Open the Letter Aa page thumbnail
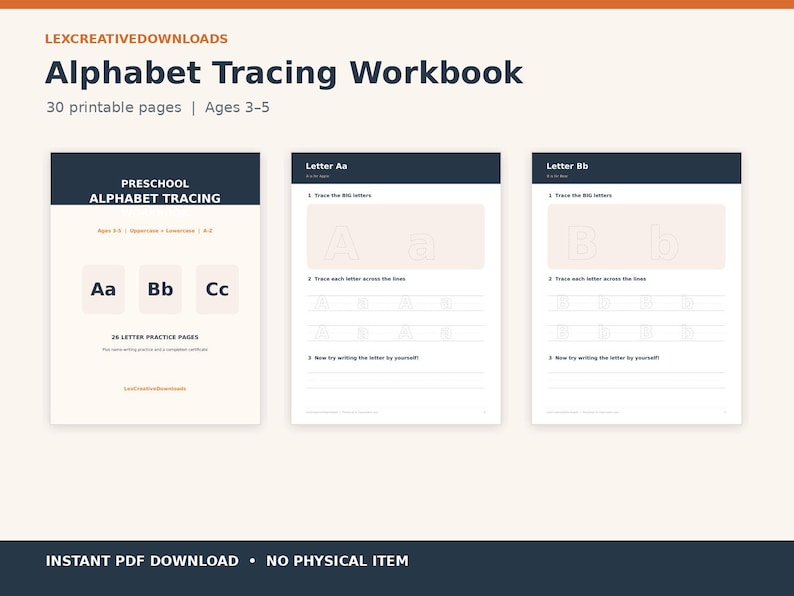The height and width of the screenshot is (596, 794). click(x=396, y=288)
